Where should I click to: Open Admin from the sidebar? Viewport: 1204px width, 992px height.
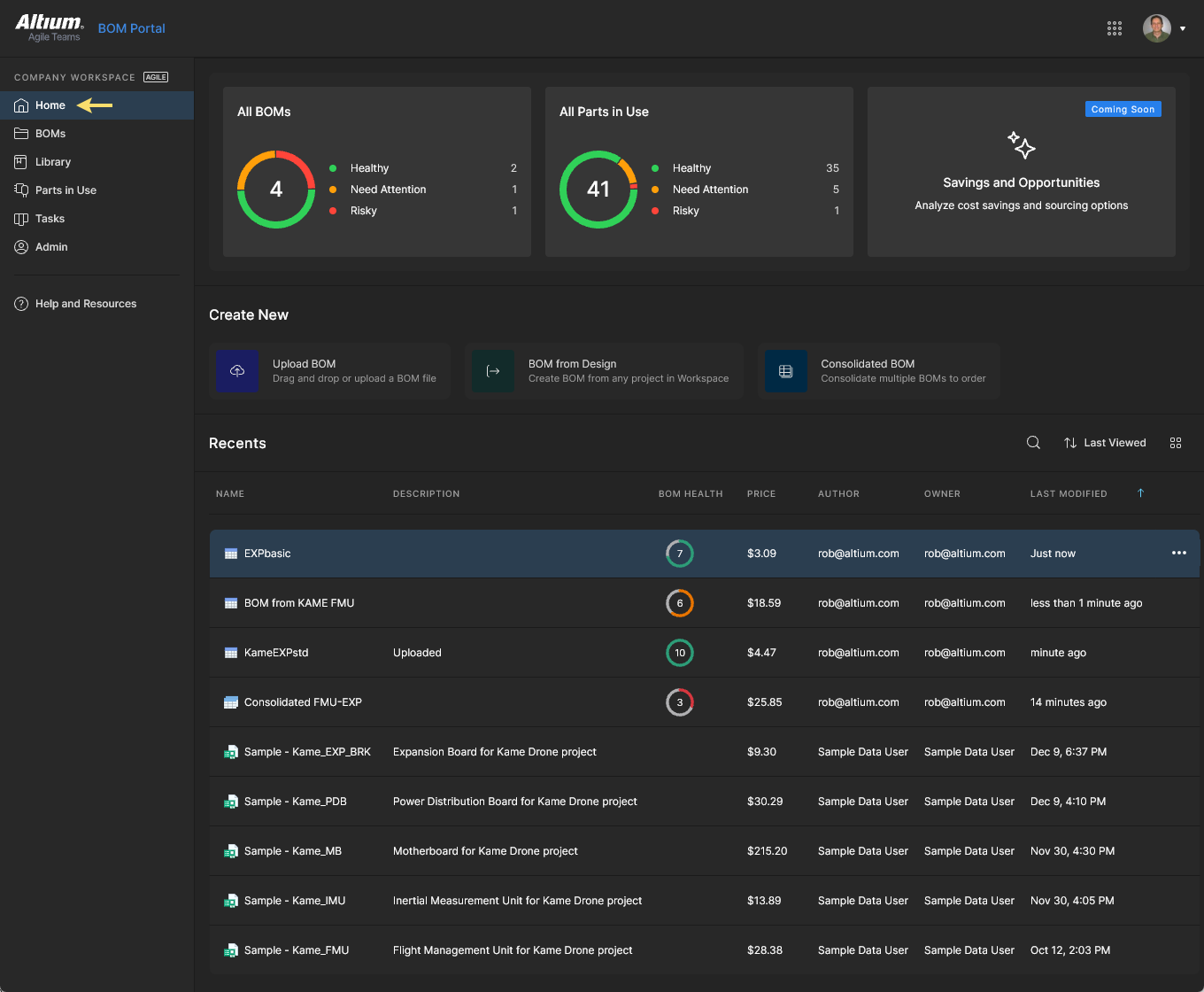51,247
